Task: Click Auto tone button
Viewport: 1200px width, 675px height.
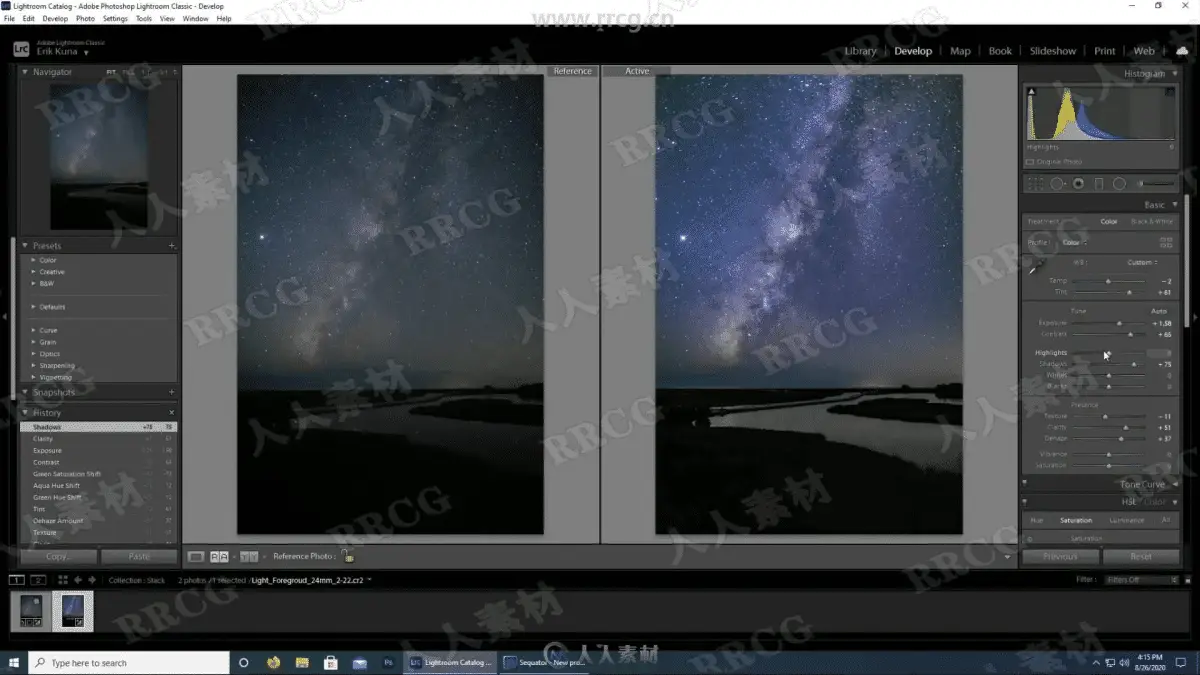Action: 1159,311
